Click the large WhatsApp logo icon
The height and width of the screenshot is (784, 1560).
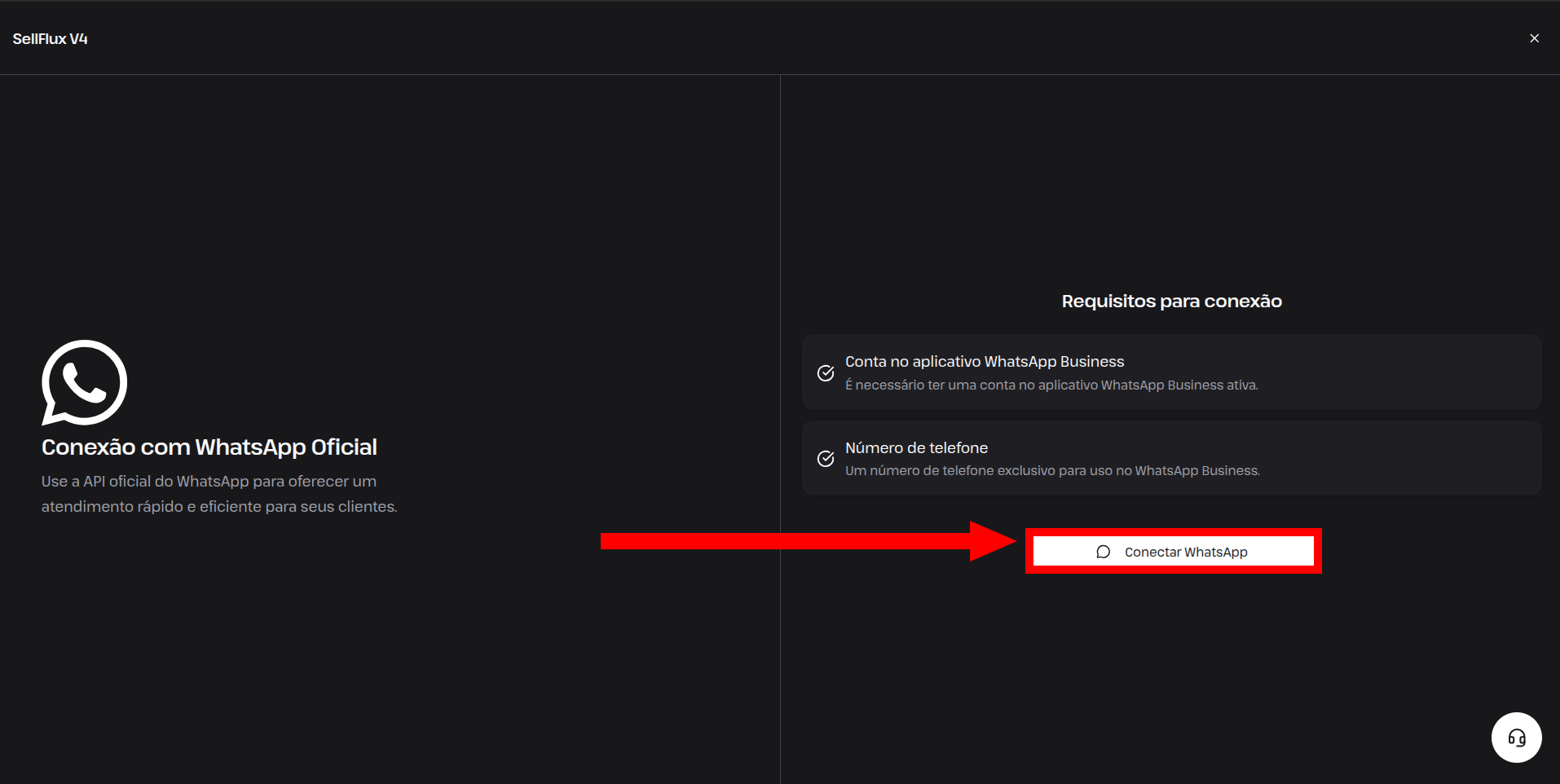(x=85, y=382)
